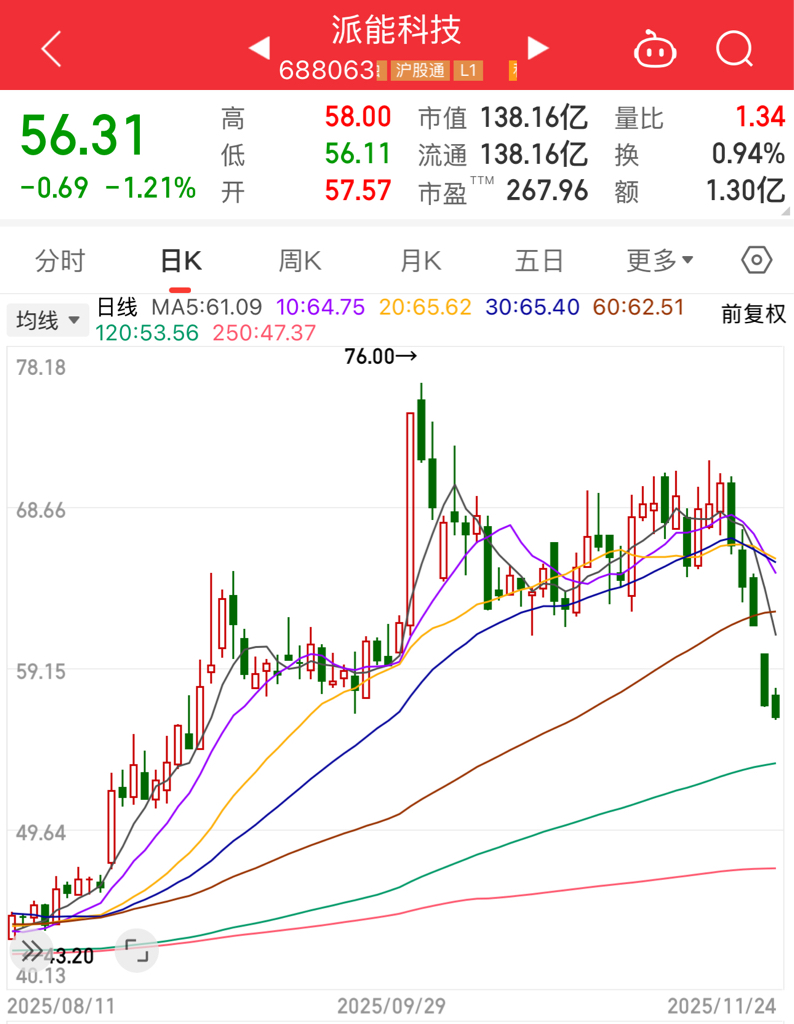The image size is (794, 1024).
Task: Tap current price 56.31
Action: coord(82,136)
